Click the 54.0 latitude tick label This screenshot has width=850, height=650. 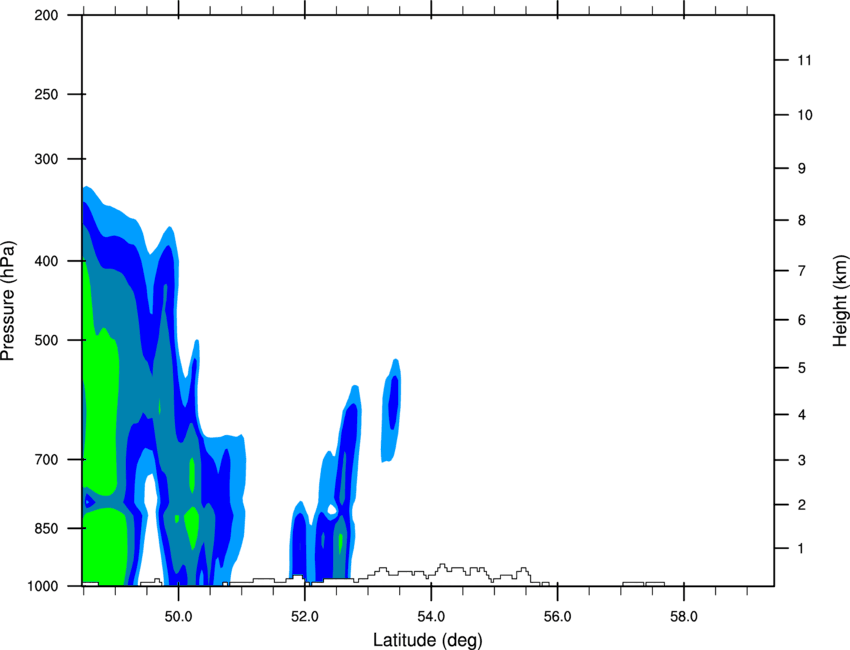click(x=431, y=616)
